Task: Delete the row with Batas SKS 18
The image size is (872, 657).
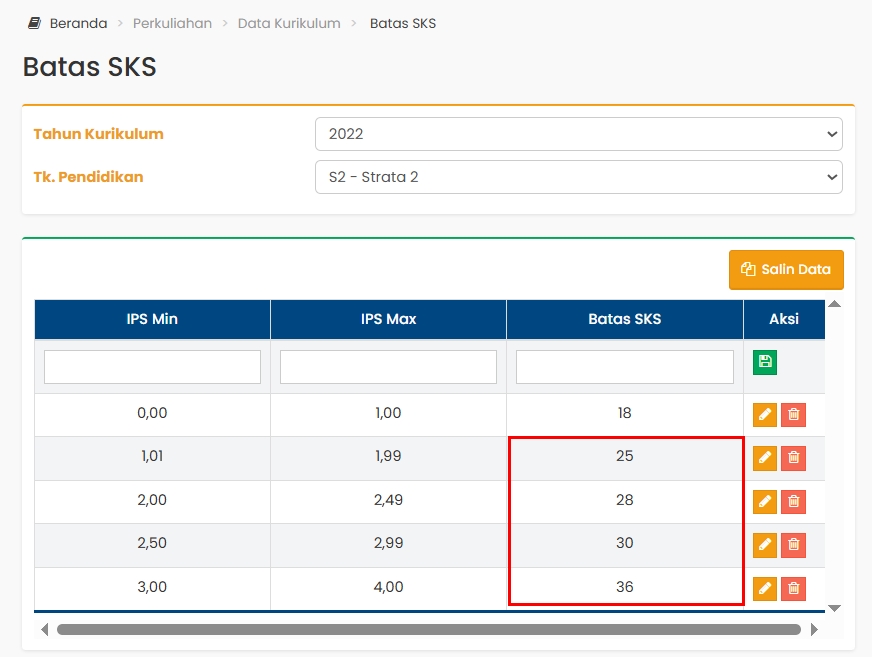Action: pos(793,415)
